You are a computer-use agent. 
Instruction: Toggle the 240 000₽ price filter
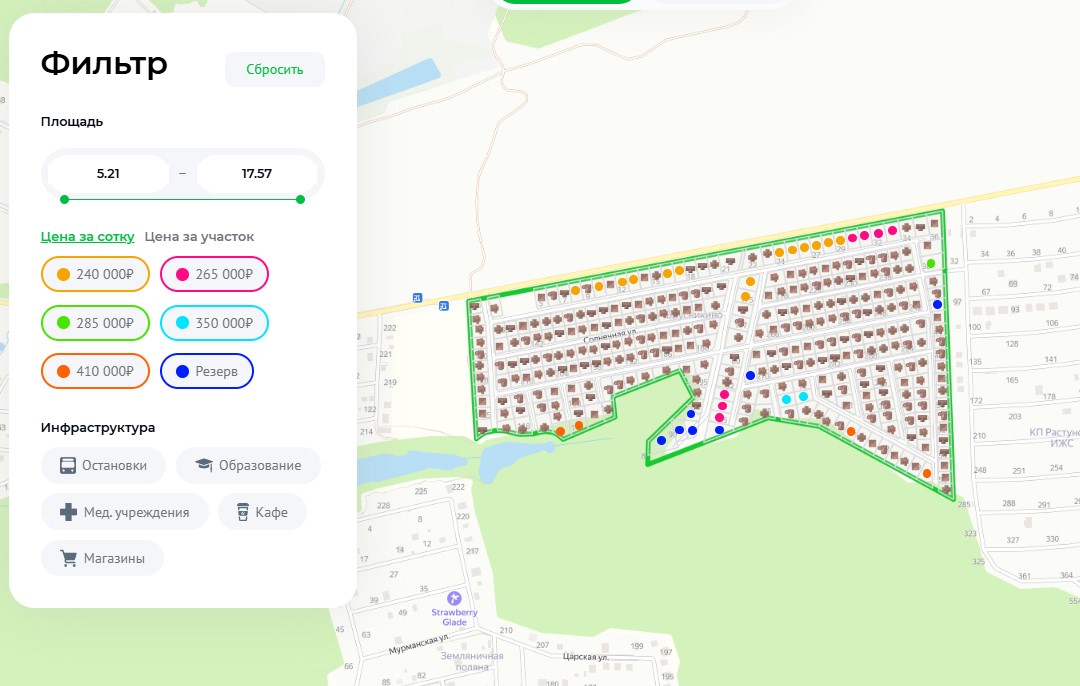pyautogui.click(x=95, y=274)
